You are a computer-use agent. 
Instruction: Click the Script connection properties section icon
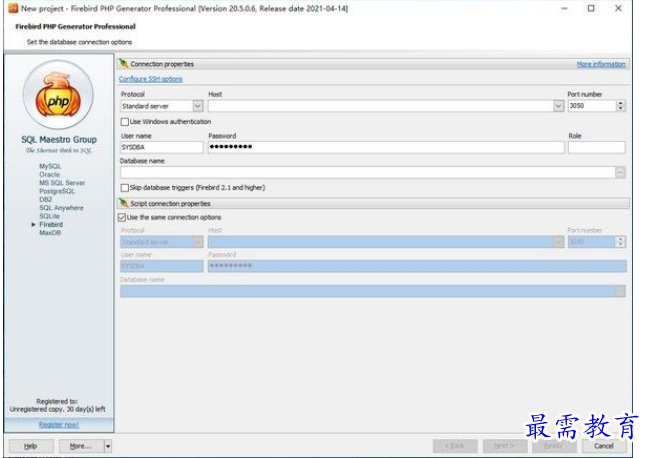coord(123,203)
